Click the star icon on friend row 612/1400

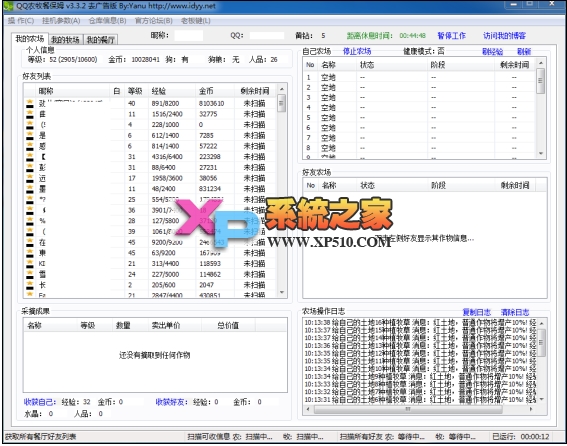30,135
